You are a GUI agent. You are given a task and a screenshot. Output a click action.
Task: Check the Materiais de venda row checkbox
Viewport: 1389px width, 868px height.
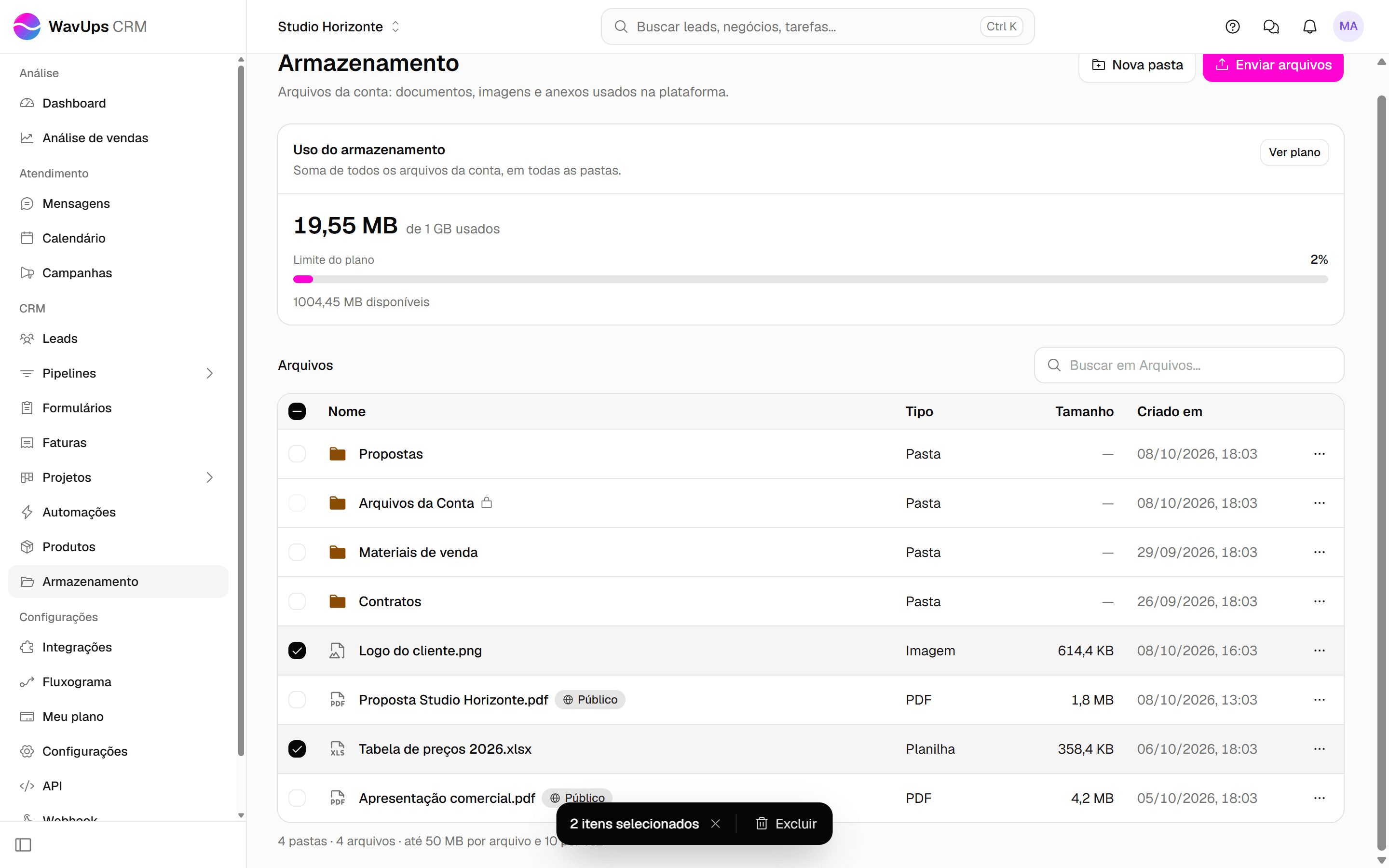(297, 552)
